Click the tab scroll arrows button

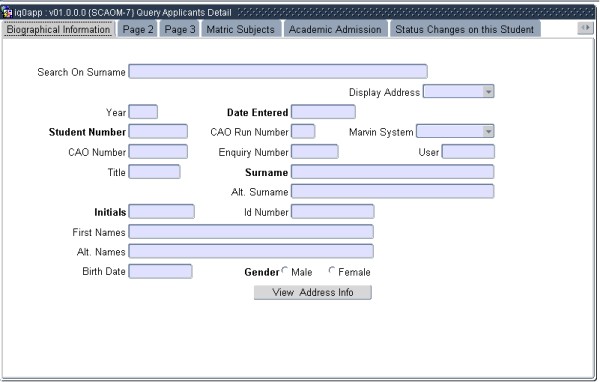point(585,28)
